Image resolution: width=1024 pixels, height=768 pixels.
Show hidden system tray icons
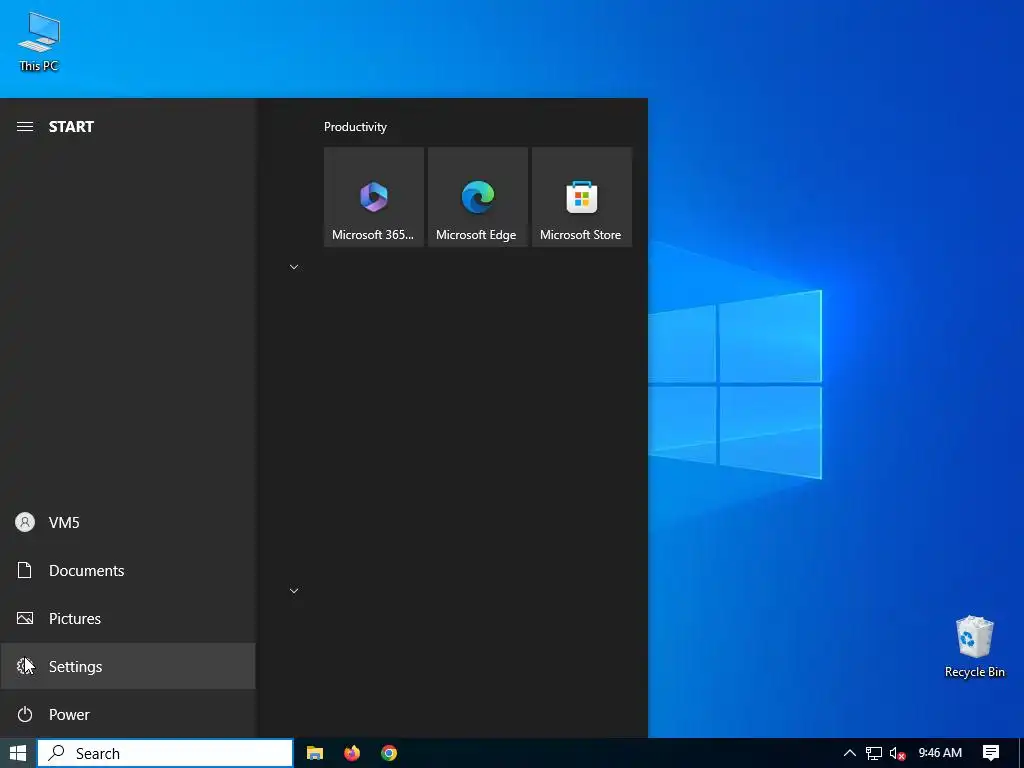(x=850, y=753)
